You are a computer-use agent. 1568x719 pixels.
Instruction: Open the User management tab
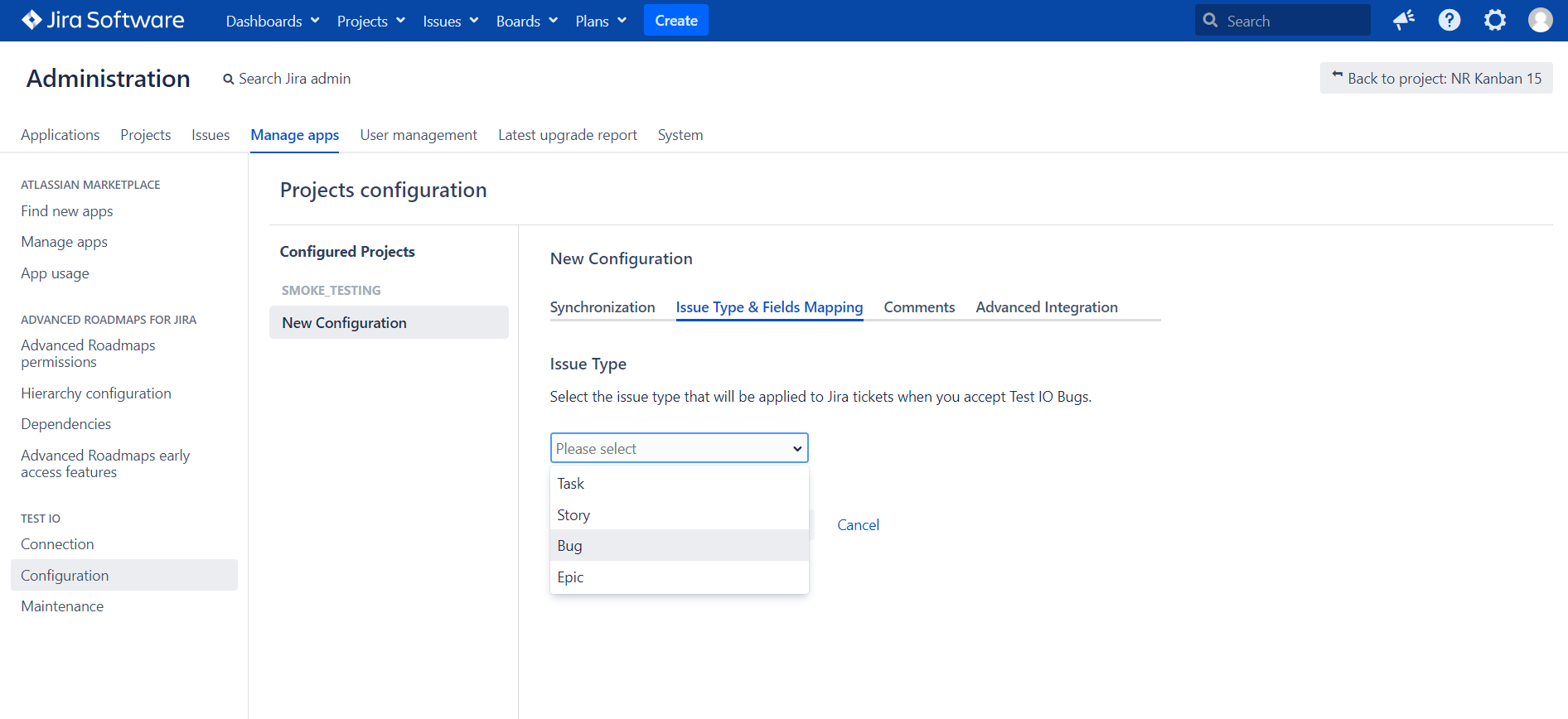pos(419,135)
